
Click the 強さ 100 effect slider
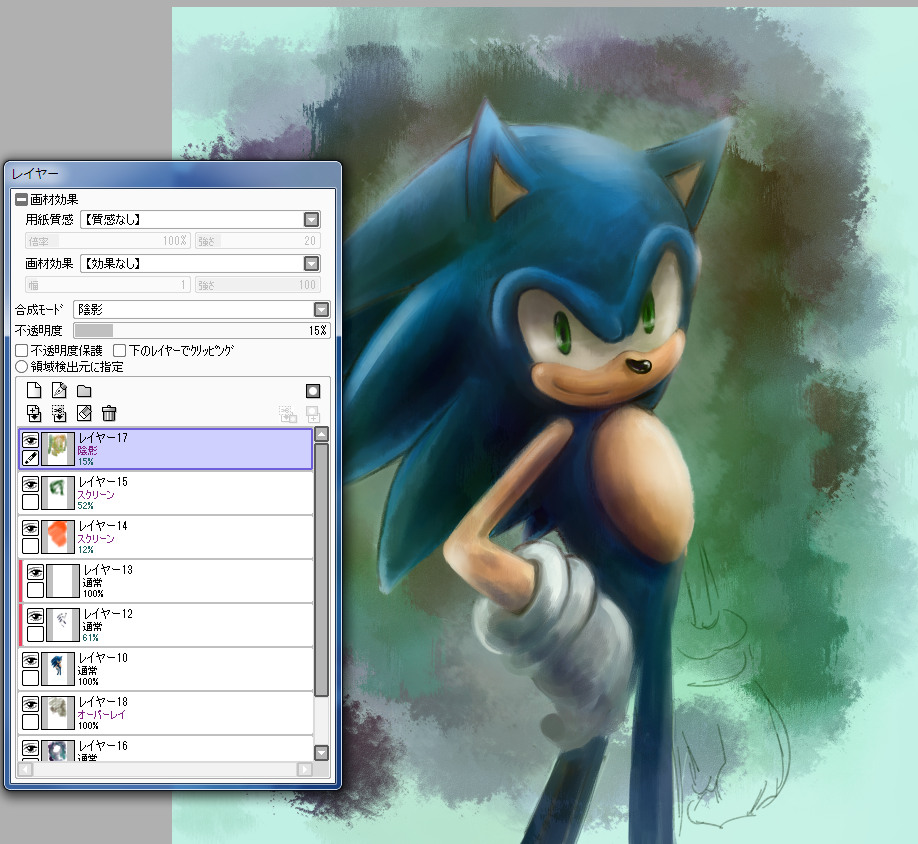click(x=258, y=285)
